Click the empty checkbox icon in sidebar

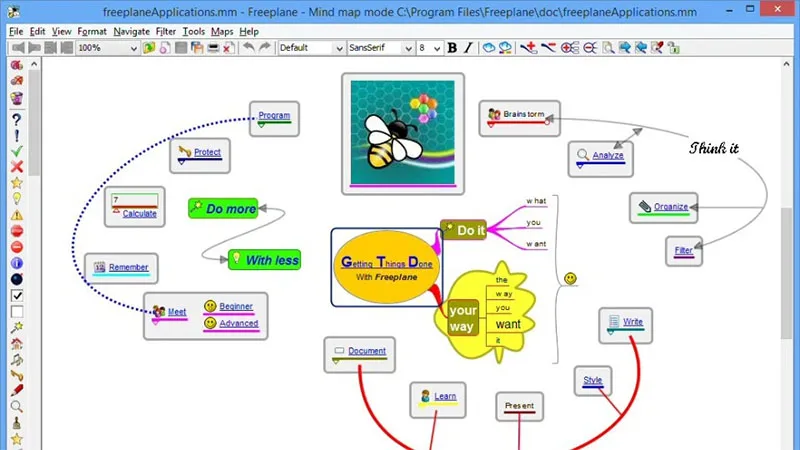click(16, 312)
